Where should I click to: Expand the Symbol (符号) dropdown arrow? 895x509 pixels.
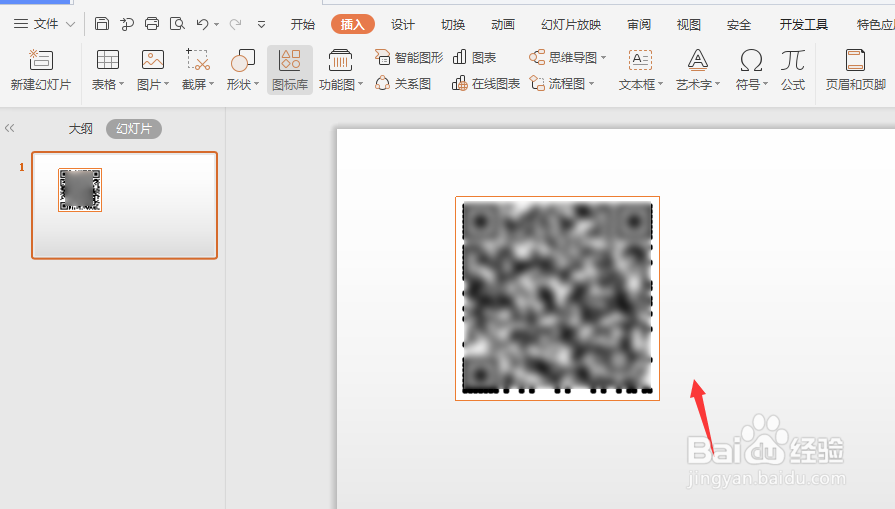tap(765, 84)
